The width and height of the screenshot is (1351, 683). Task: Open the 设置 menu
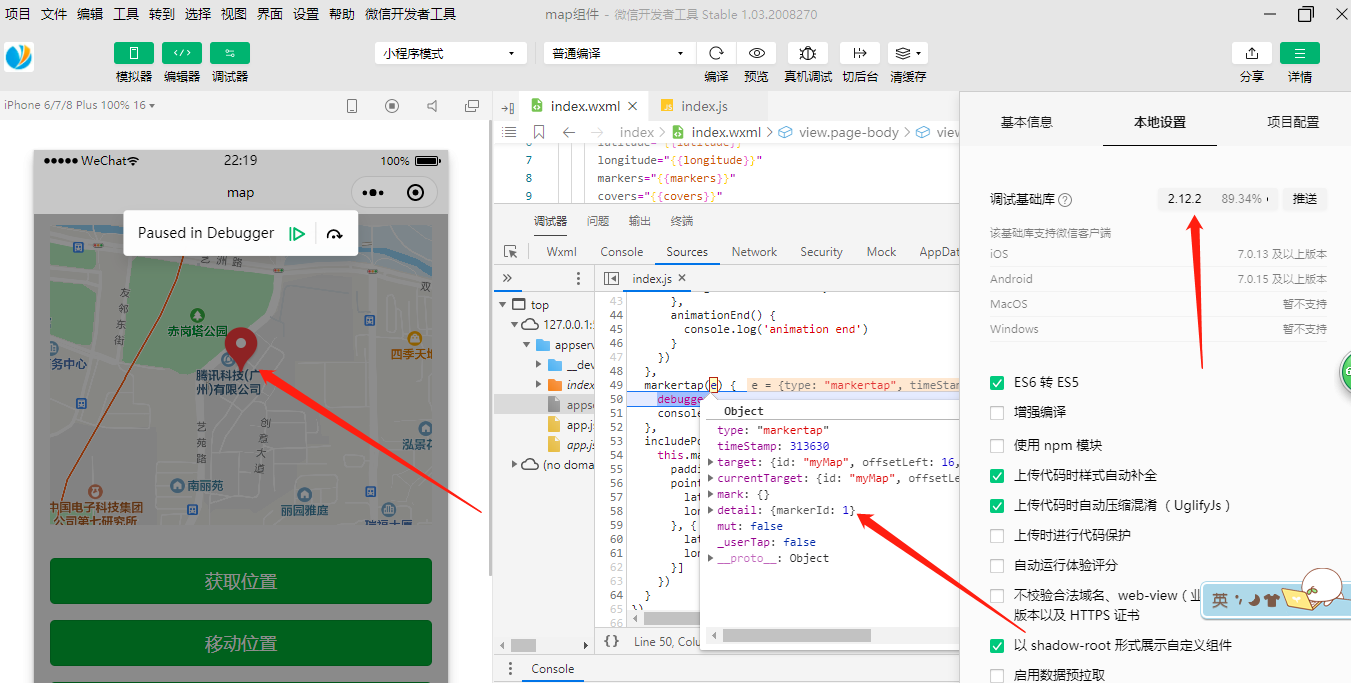point(306,14)
